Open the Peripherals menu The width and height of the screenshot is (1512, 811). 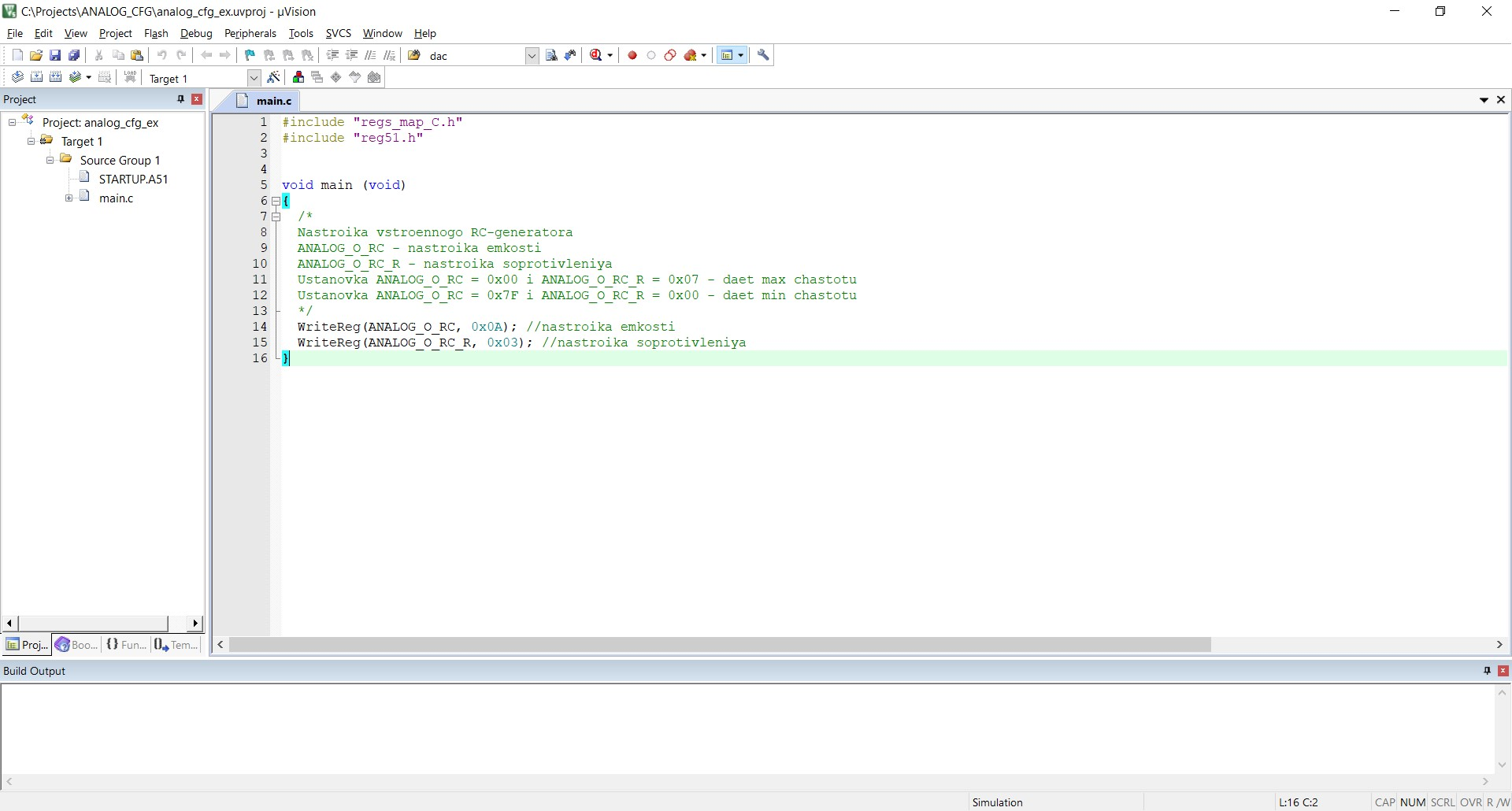[250, 33]
